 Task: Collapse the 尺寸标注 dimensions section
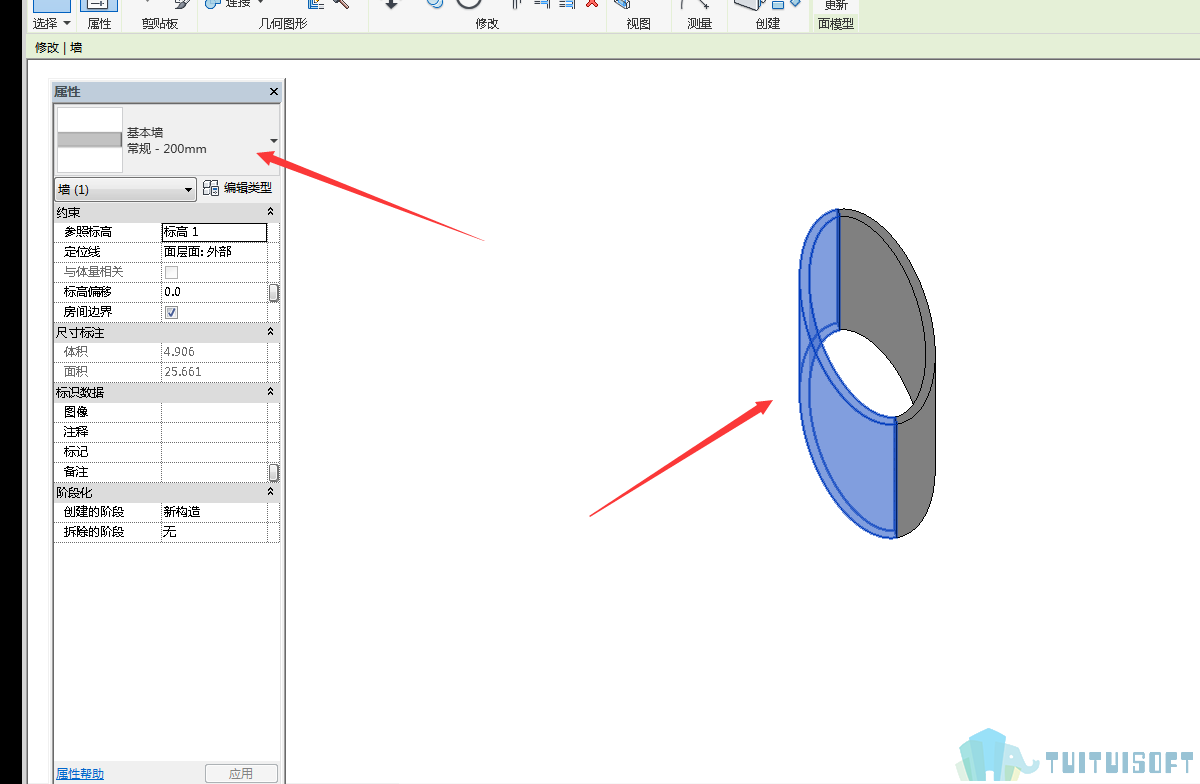click(x=270, y=332)
